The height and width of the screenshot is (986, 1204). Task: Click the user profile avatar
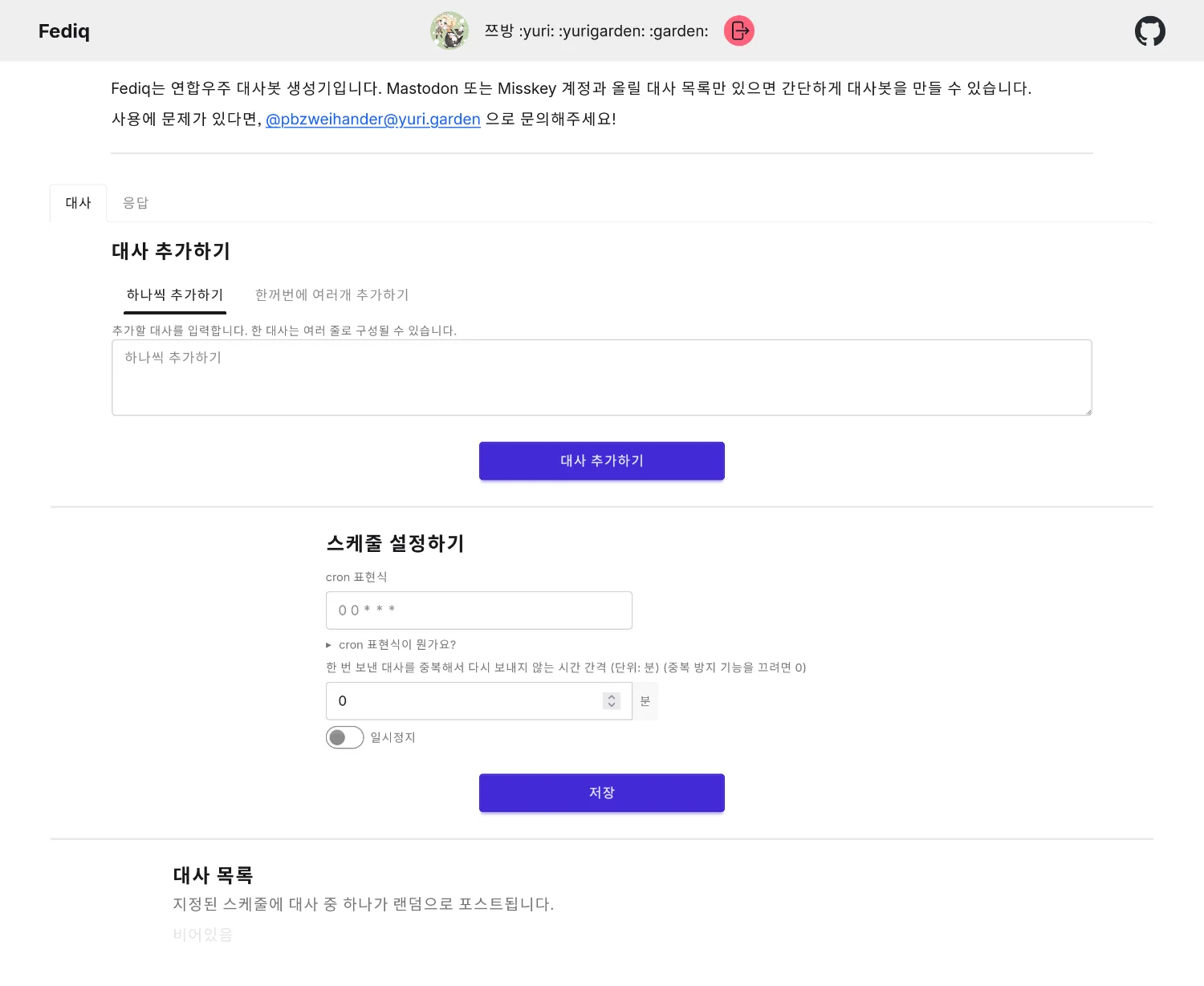point(449,30)
